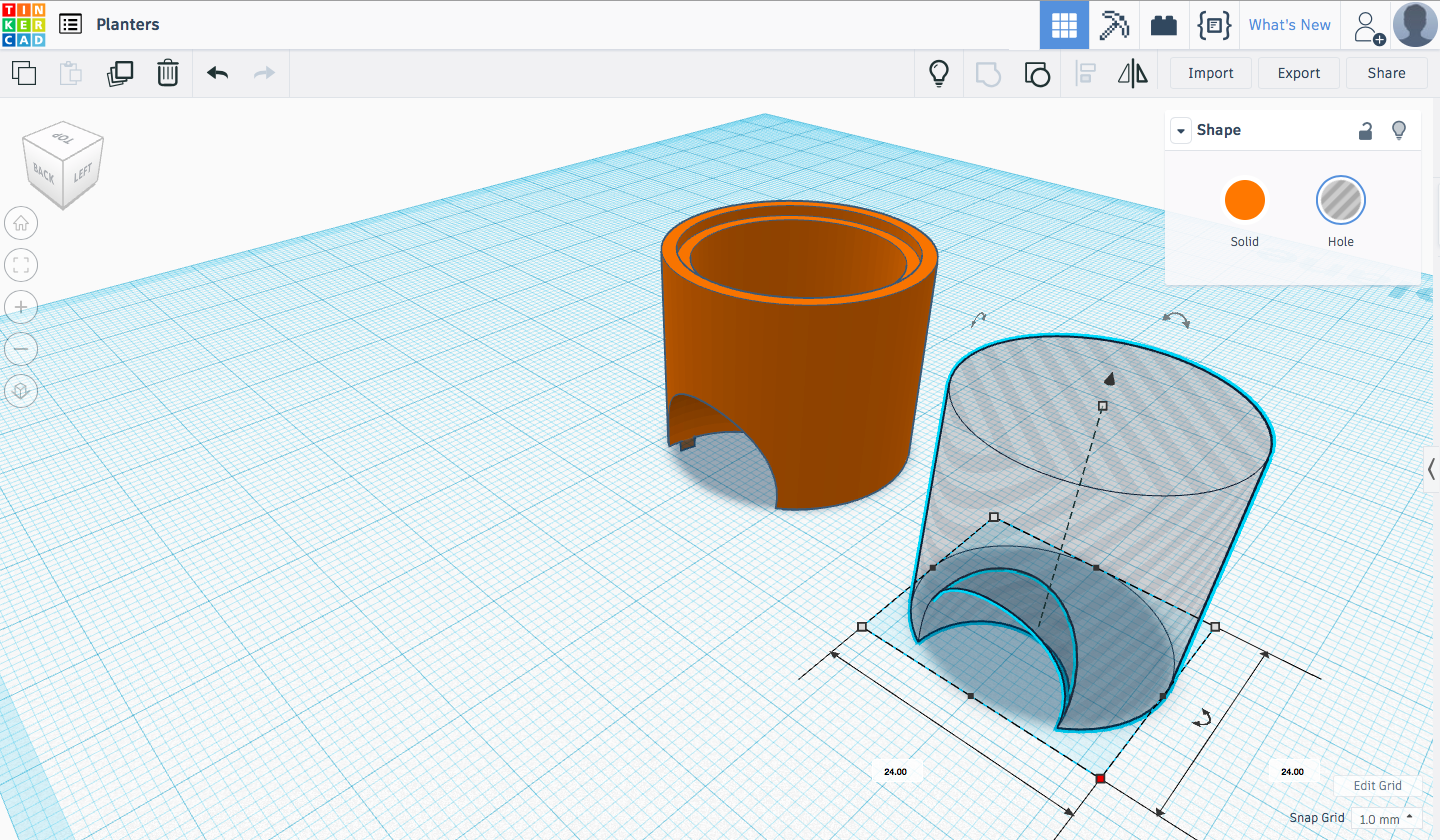Open the Tinkercad logo home link

(x=22, y=24)
